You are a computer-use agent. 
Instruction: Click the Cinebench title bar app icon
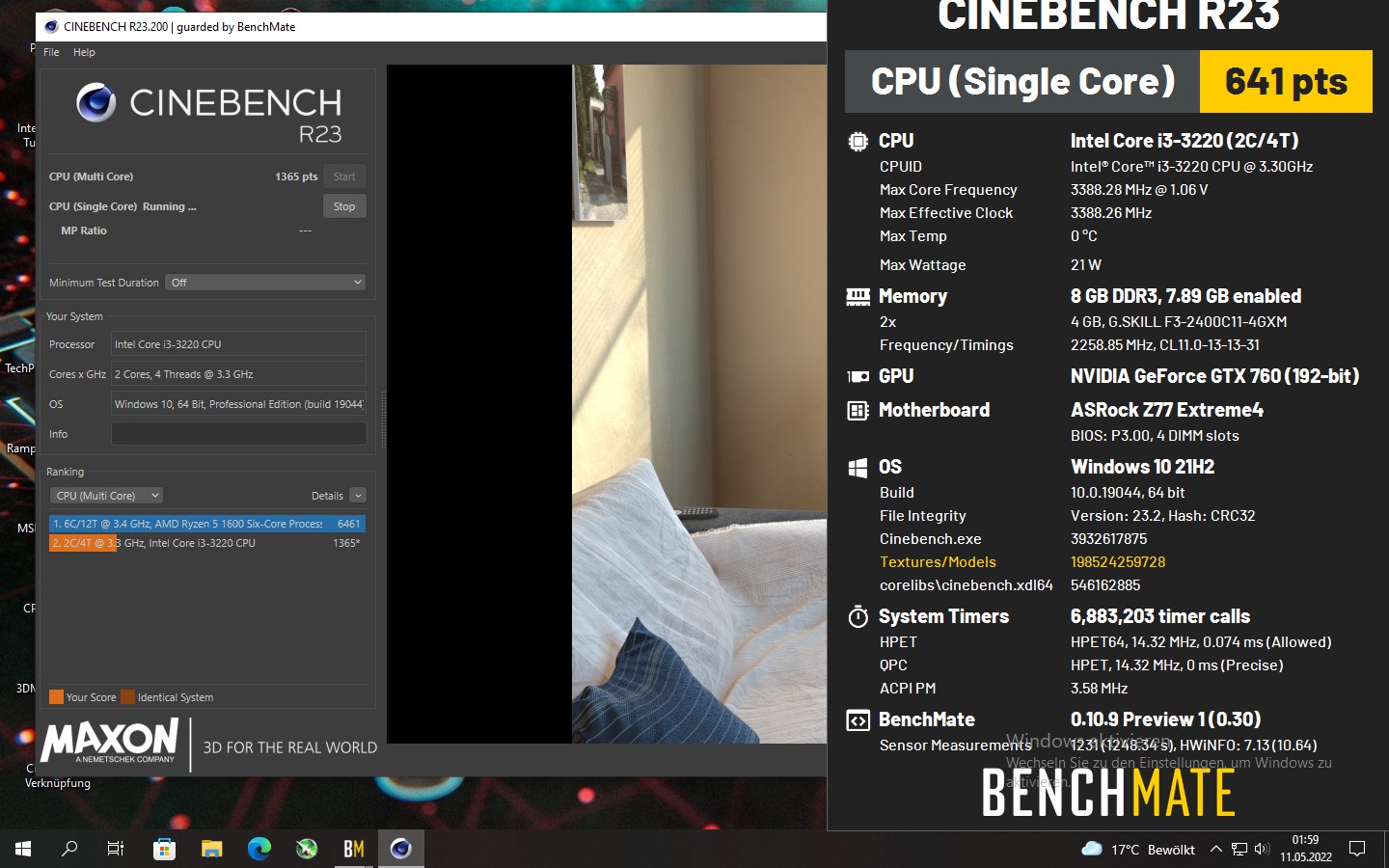pyautogui.click(x=51, y=26)
